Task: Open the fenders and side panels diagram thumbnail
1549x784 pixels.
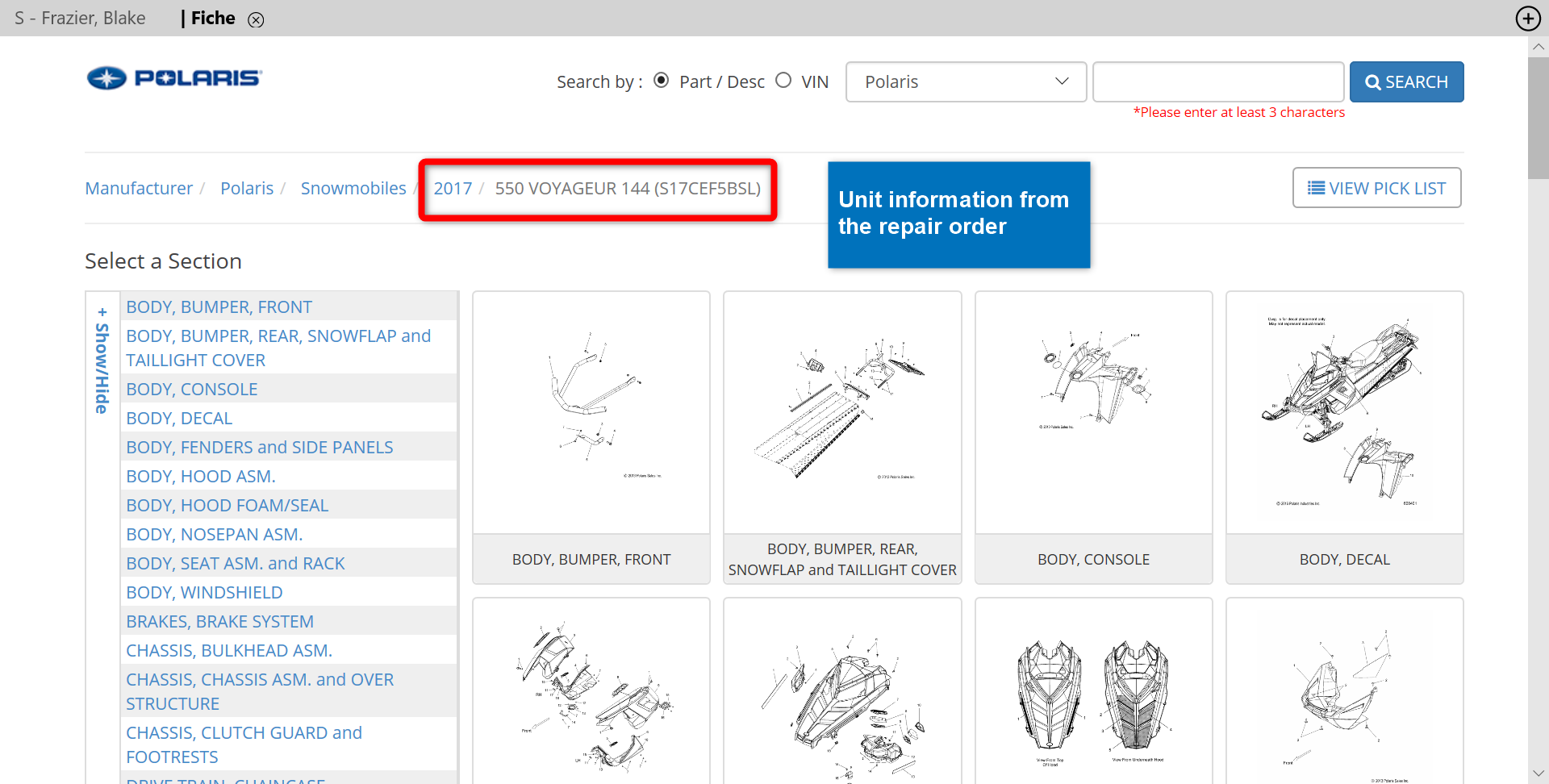Action: click(591, 691)
